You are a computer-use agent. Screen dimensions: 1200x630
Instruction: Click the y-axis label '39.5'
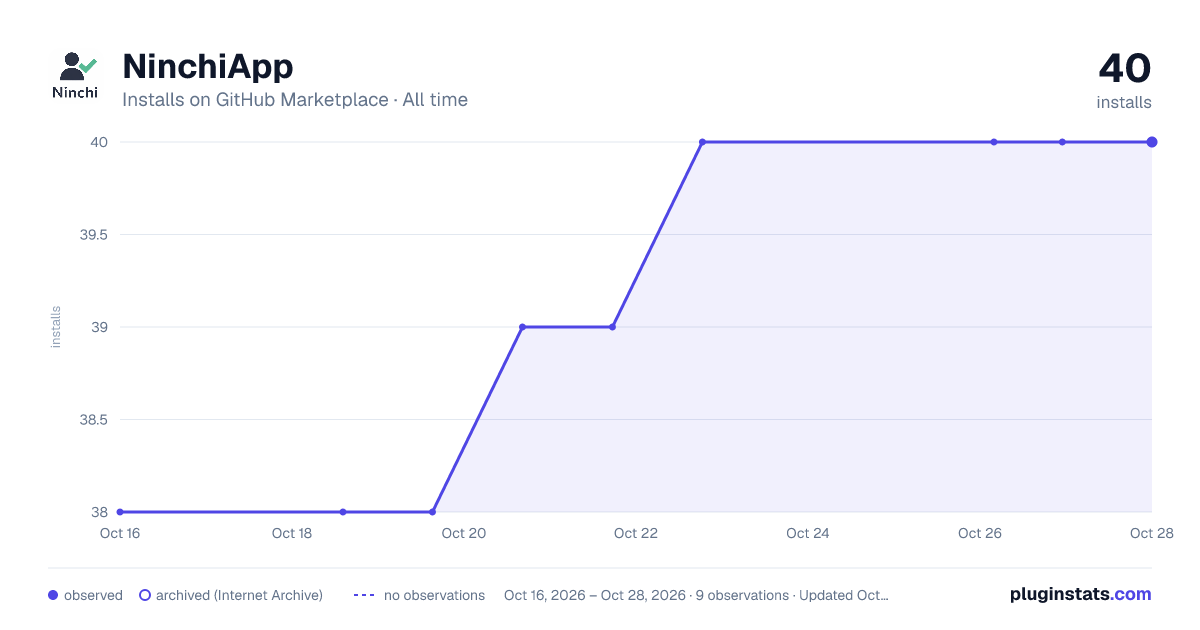(x=94, y=235)
